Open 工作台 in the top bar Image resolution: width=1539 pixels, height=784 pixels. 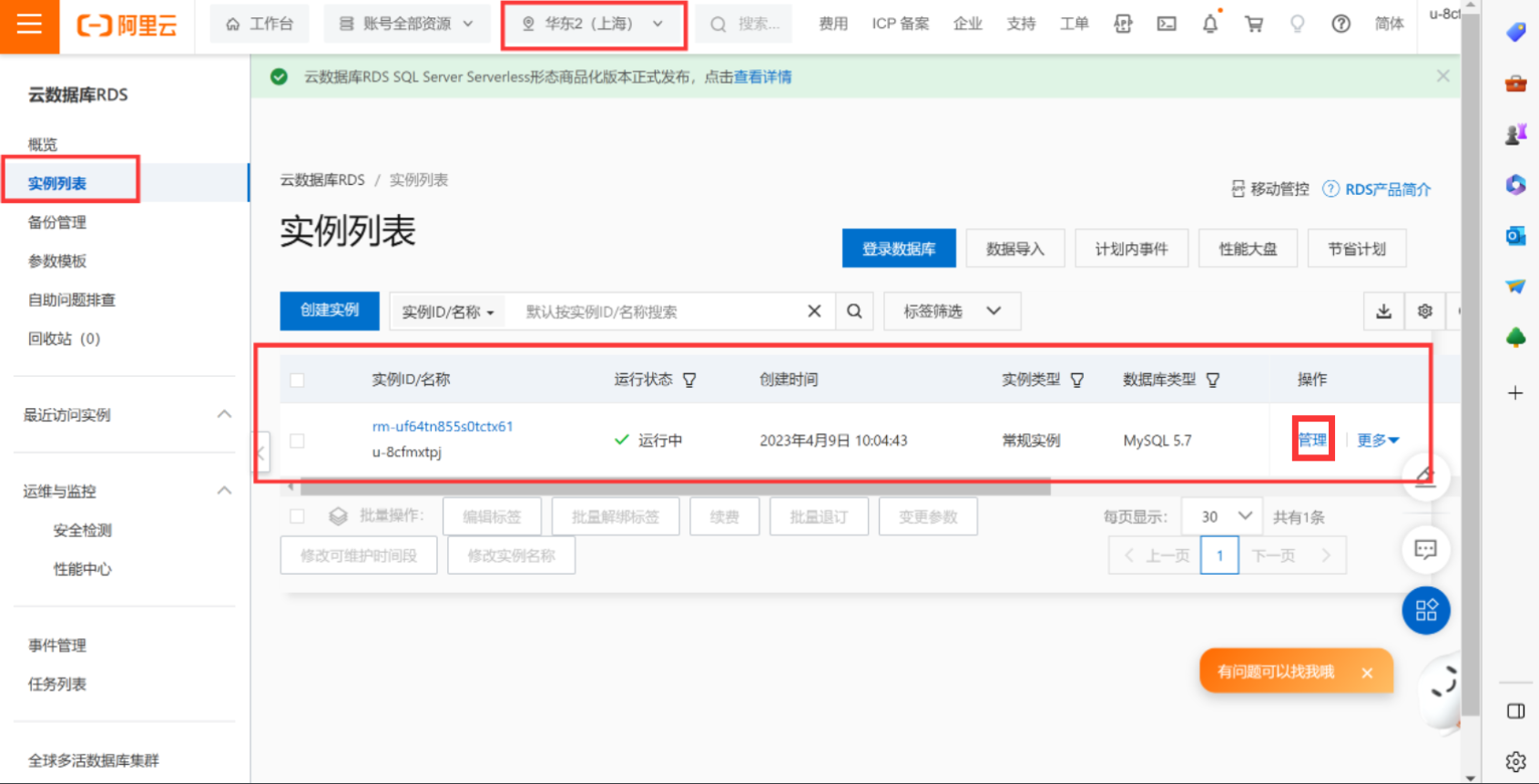pos(260,24)
